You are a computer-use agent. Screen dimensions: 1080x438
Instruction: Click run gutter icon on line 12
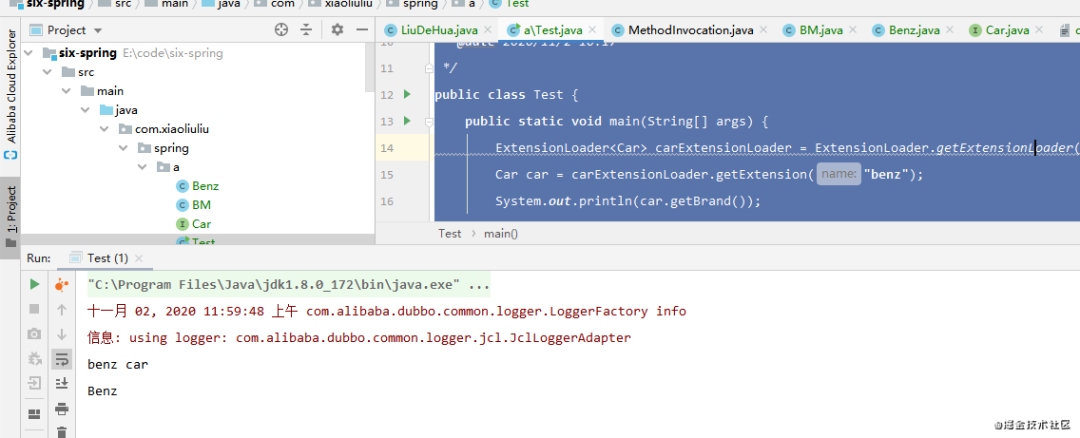tap(406, 94)
